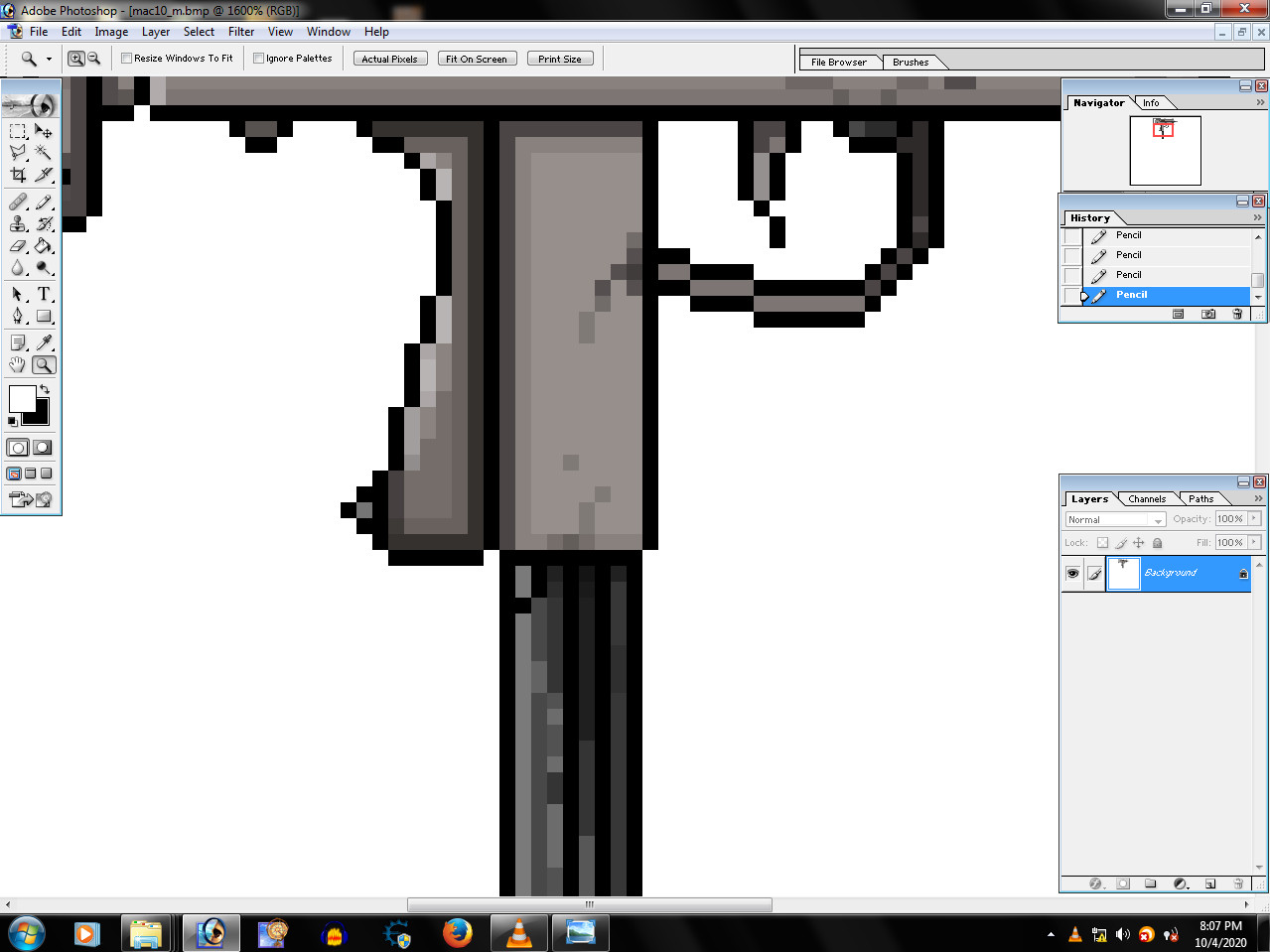Select the Eraser tool
The image size is (1270, 952).
tap(18, 245)
